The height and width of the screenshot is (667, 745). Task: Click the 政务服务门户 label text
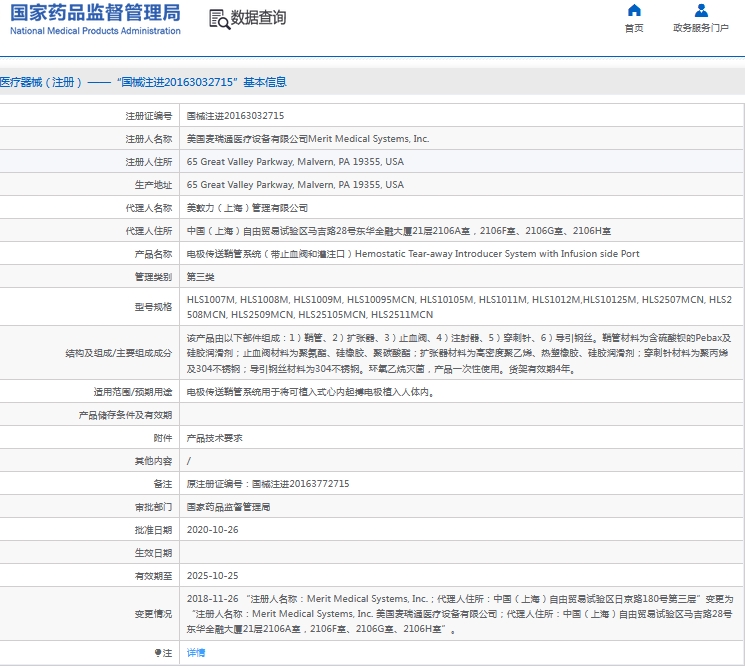(x=701, y=28)
